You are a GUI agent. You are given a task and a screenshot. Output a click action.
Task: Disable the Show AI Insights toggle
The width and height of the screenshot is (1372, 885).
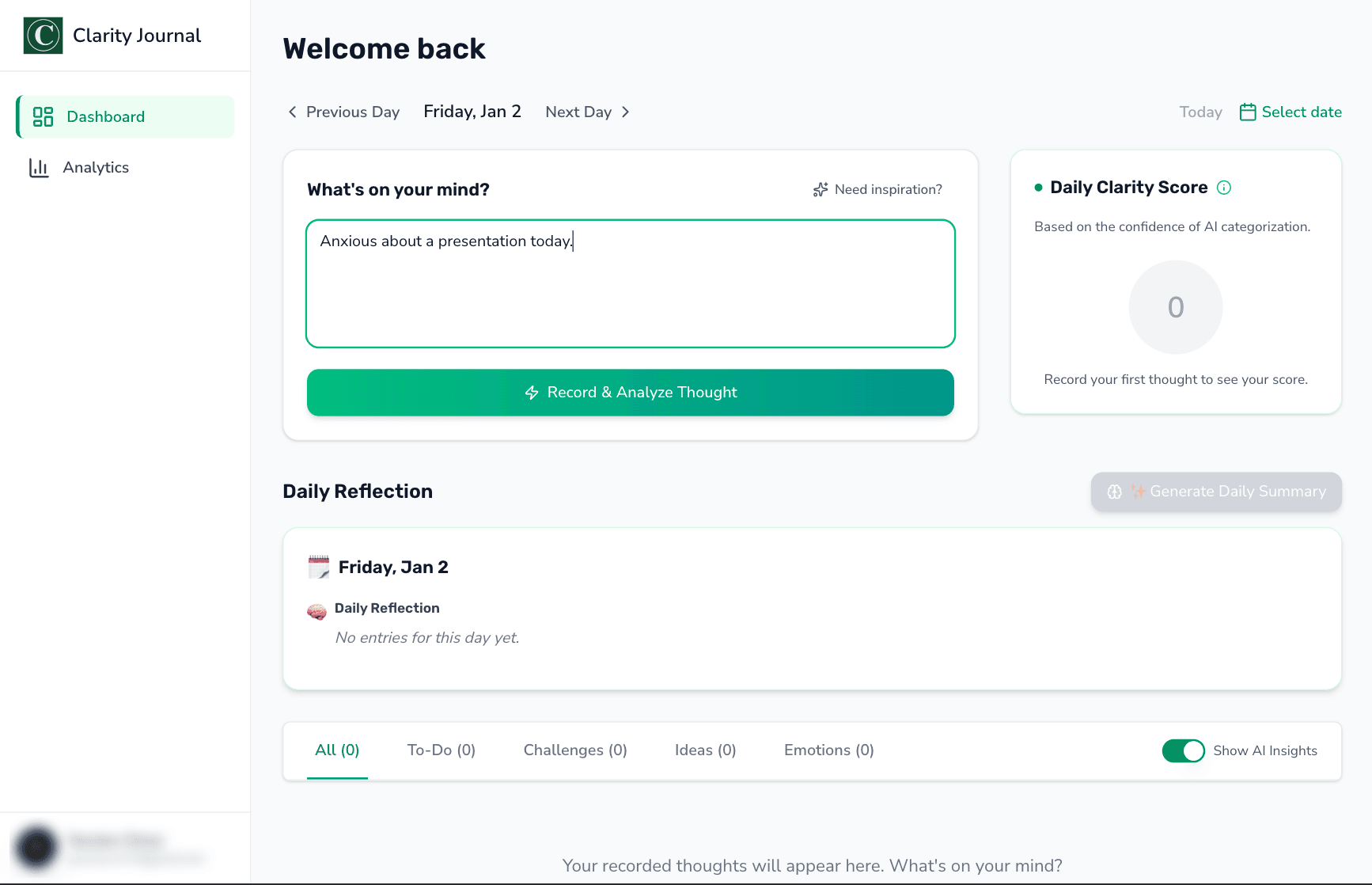[x=1183, y=750]
